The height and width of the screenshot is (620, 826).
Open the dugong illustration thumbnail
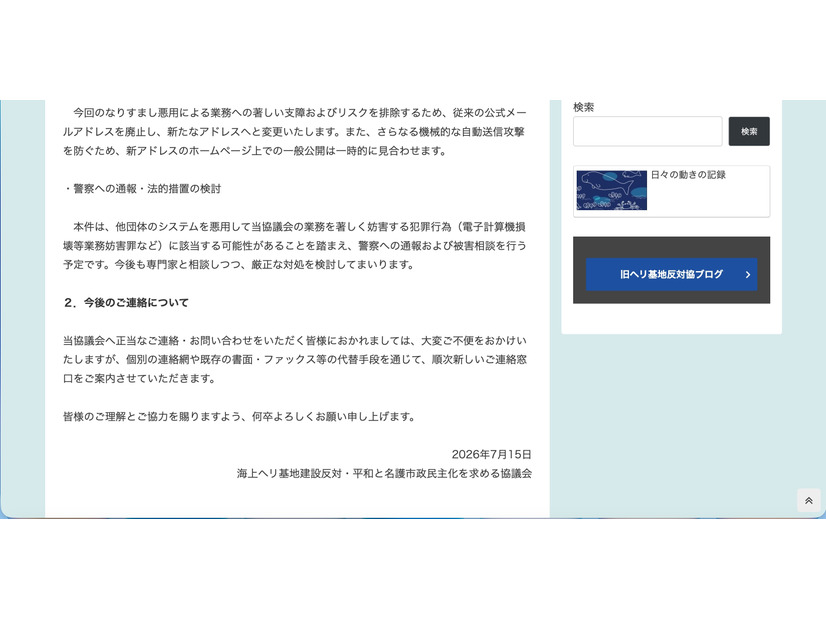click(x=612, y=190)
